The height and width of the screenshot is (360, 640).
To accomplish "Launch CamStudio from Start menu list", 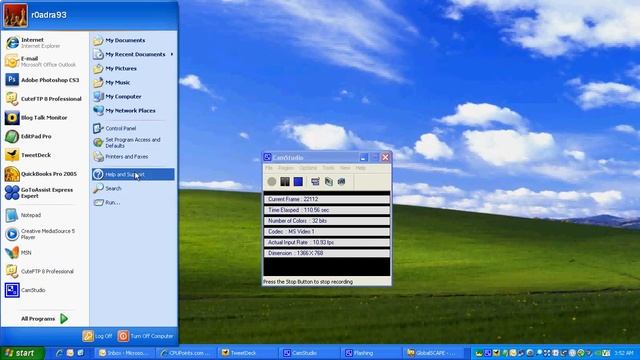I will [44, 290].
